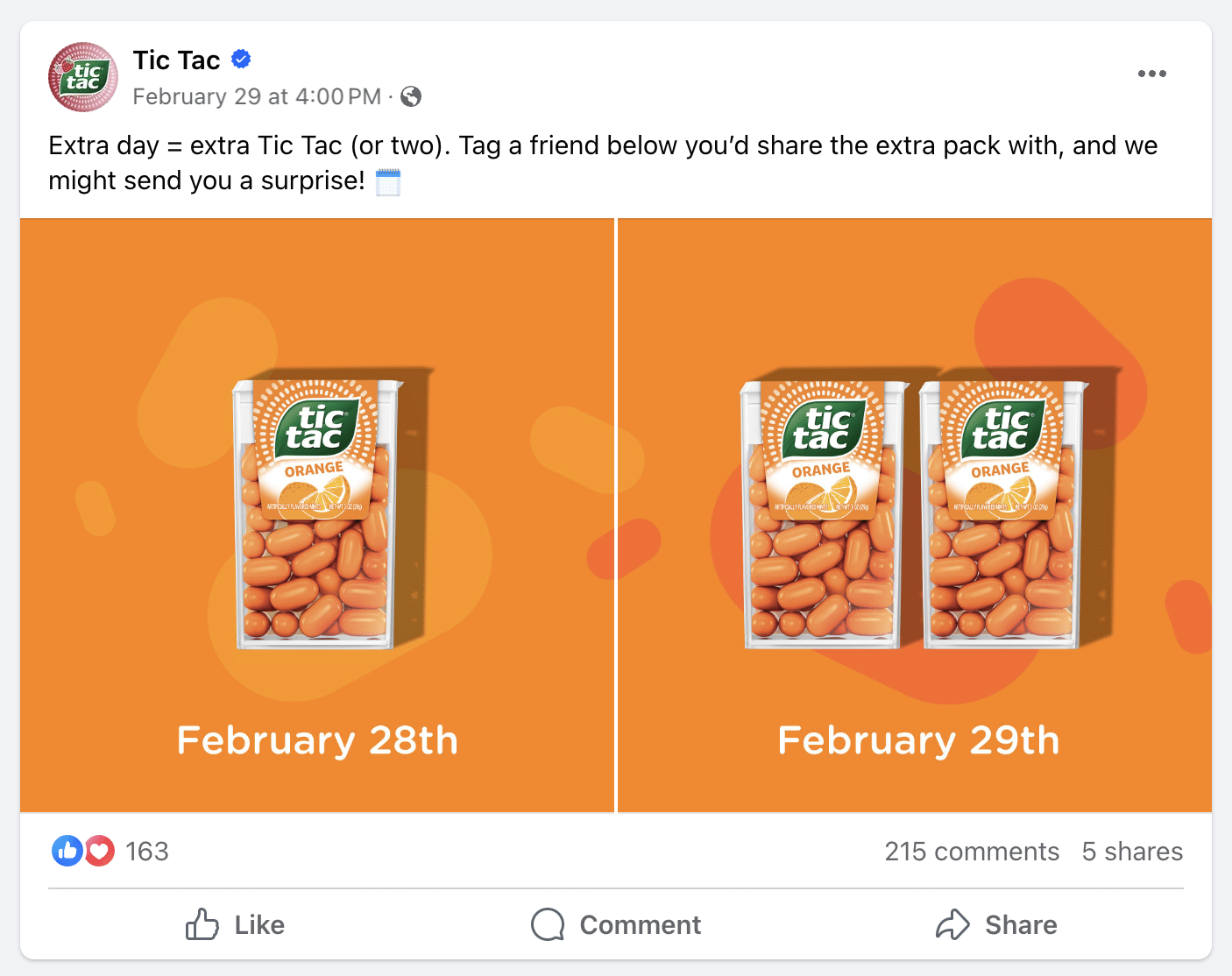Click the Comment speech bubble icon
Image resolution: width=1232 pixels, height=976 pixels.
(x=547, y=924)
